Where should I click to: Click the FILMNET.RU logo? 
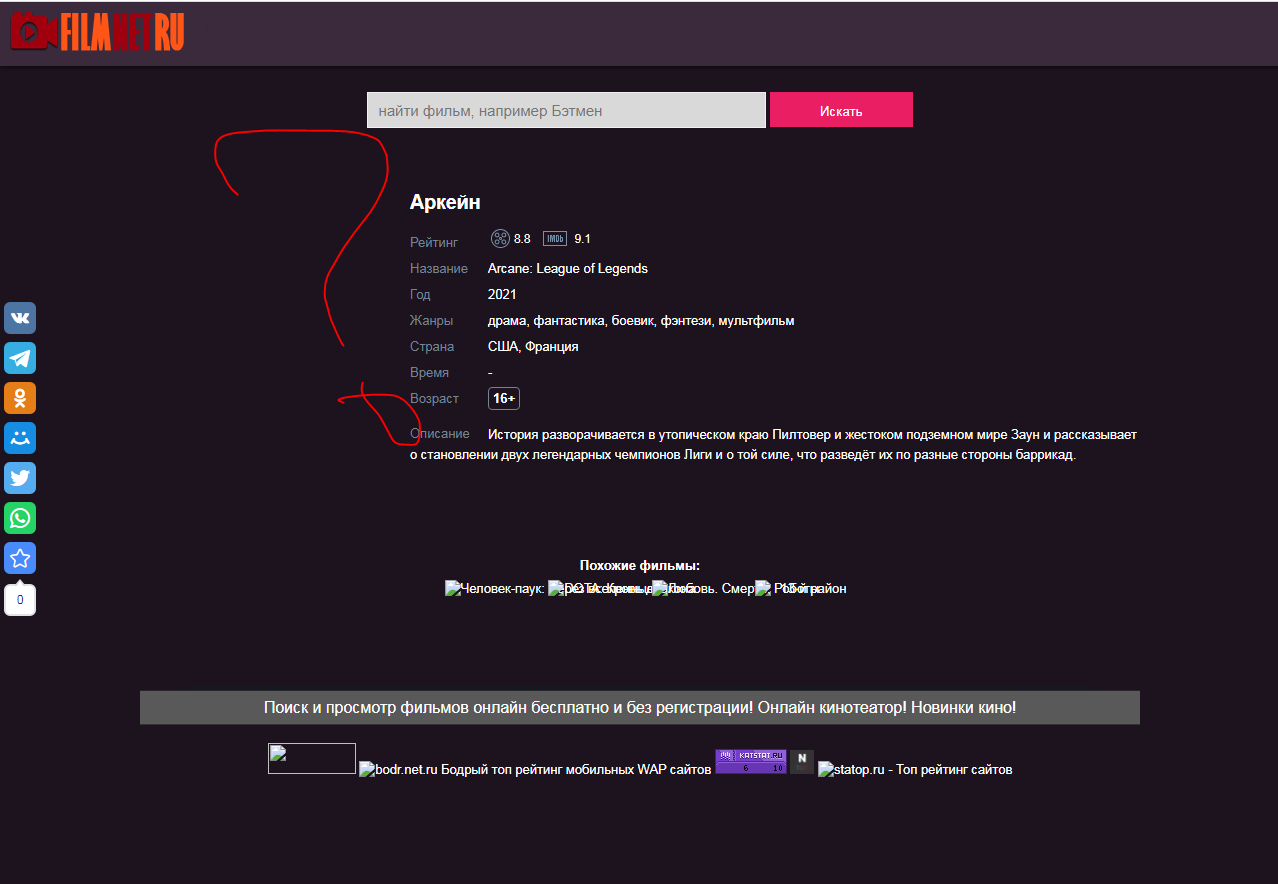[x=97, y=33]
